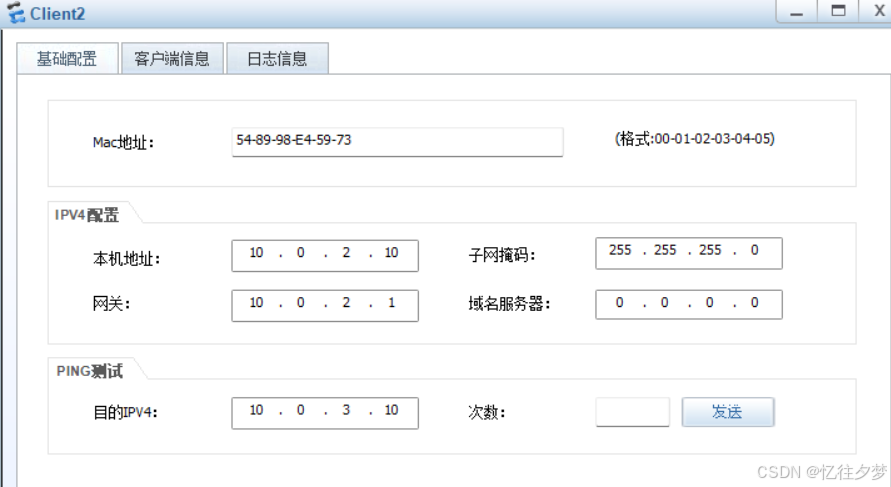Click the 域名服务器 input field
The width and height of the screenshot is (891, 487).
(x=689, y=304)
